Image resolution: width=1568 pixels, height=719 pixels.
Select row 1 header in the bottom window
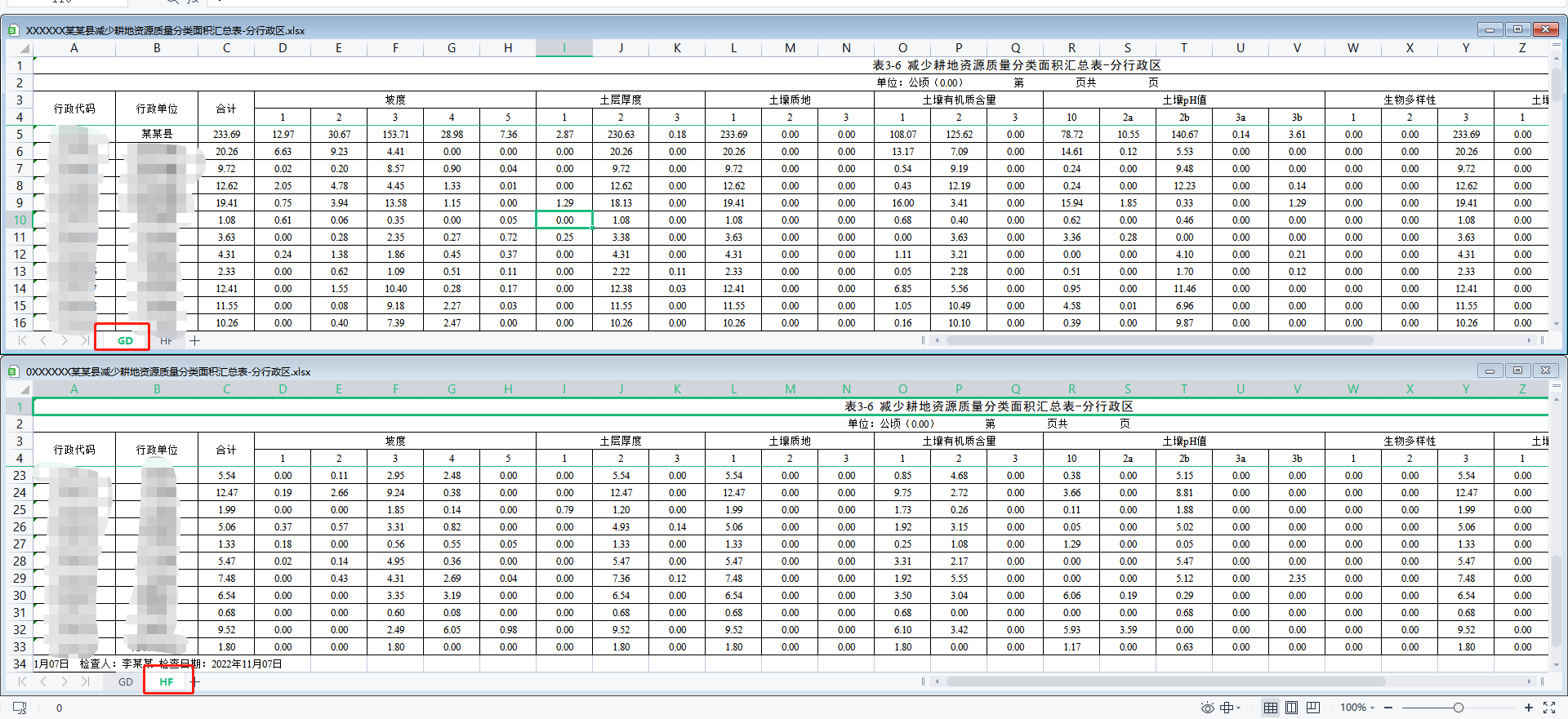pyautogui.click(x=20, y=406)
